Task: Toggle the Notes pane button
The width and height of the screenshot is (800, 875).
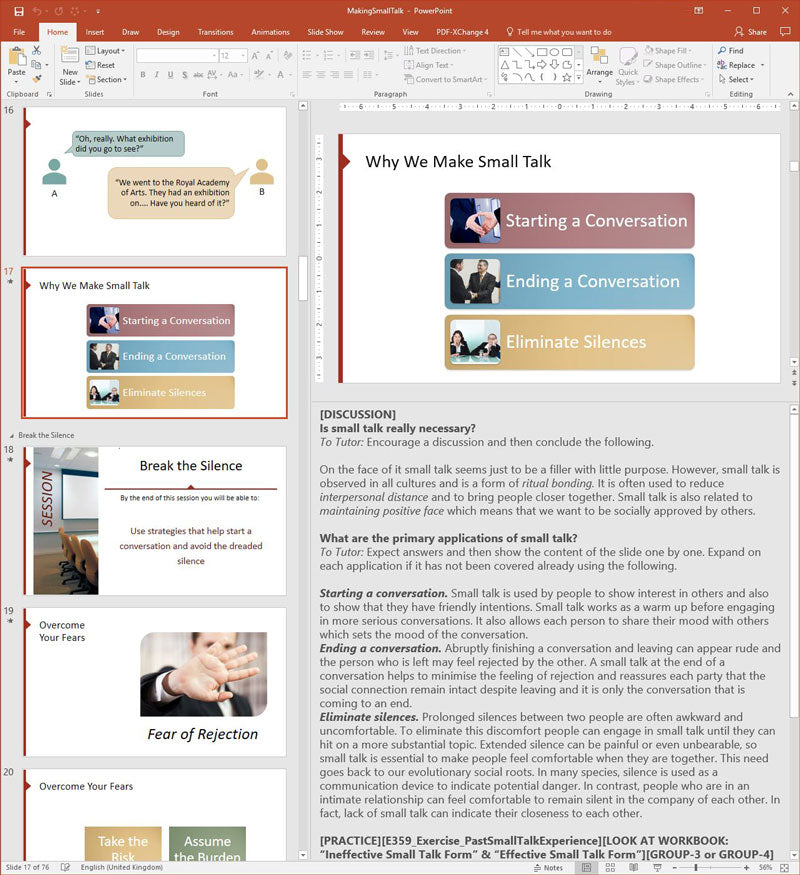Action: [x=547, y=867]
